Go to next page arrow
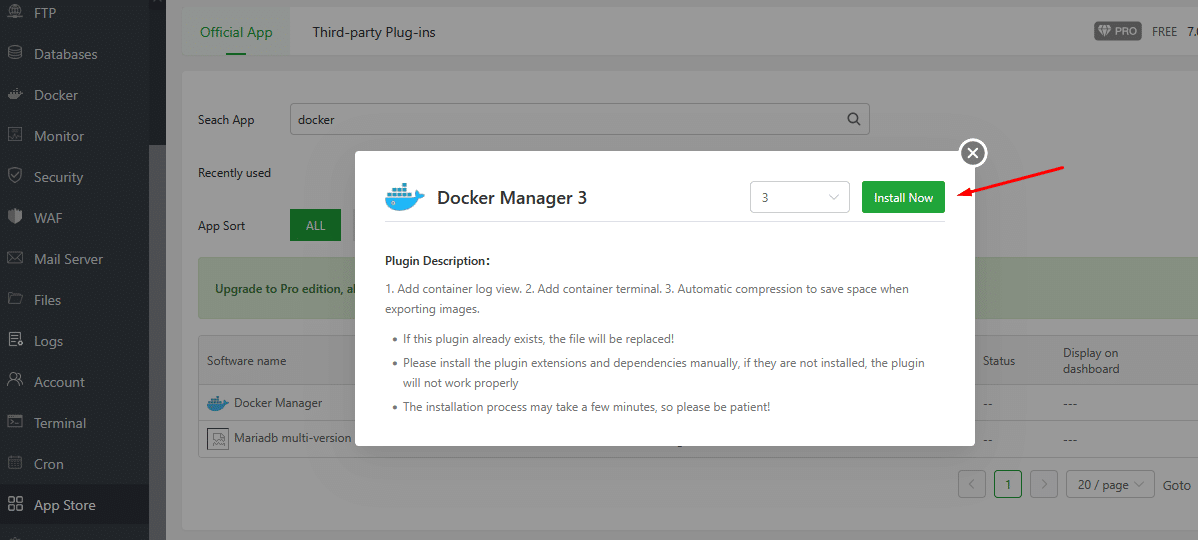1198x540 pixels. (1044, 484)
